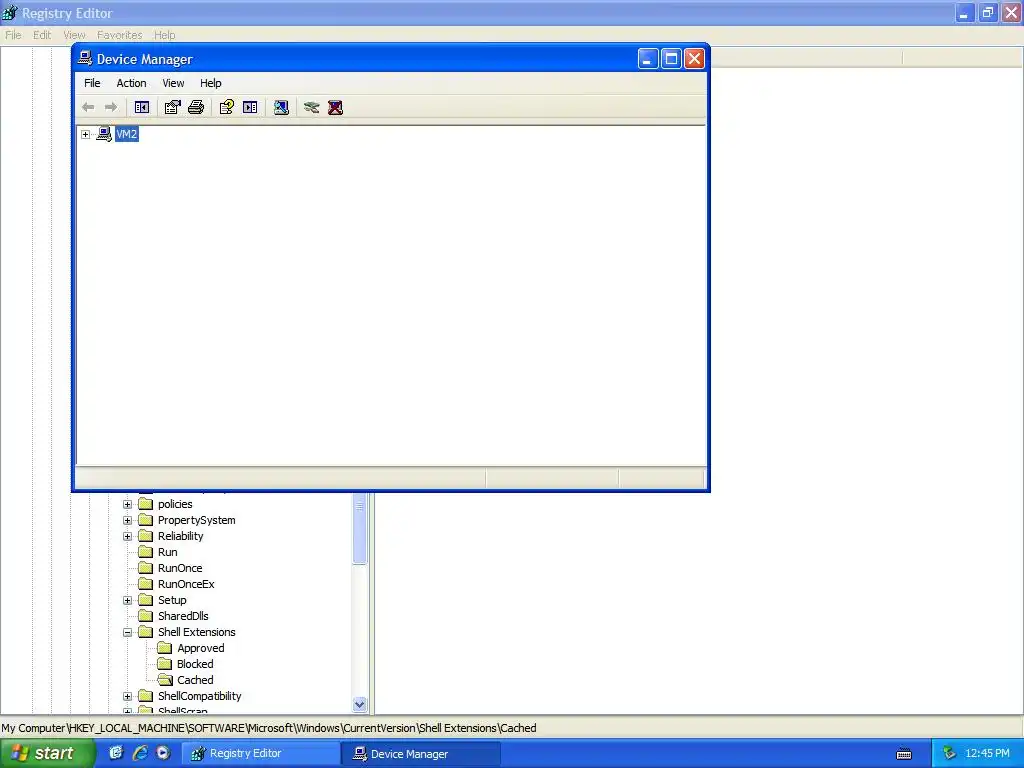Click the registry path in status bar
Viewport: 1024px width, 768px height.
pos(269,728)
